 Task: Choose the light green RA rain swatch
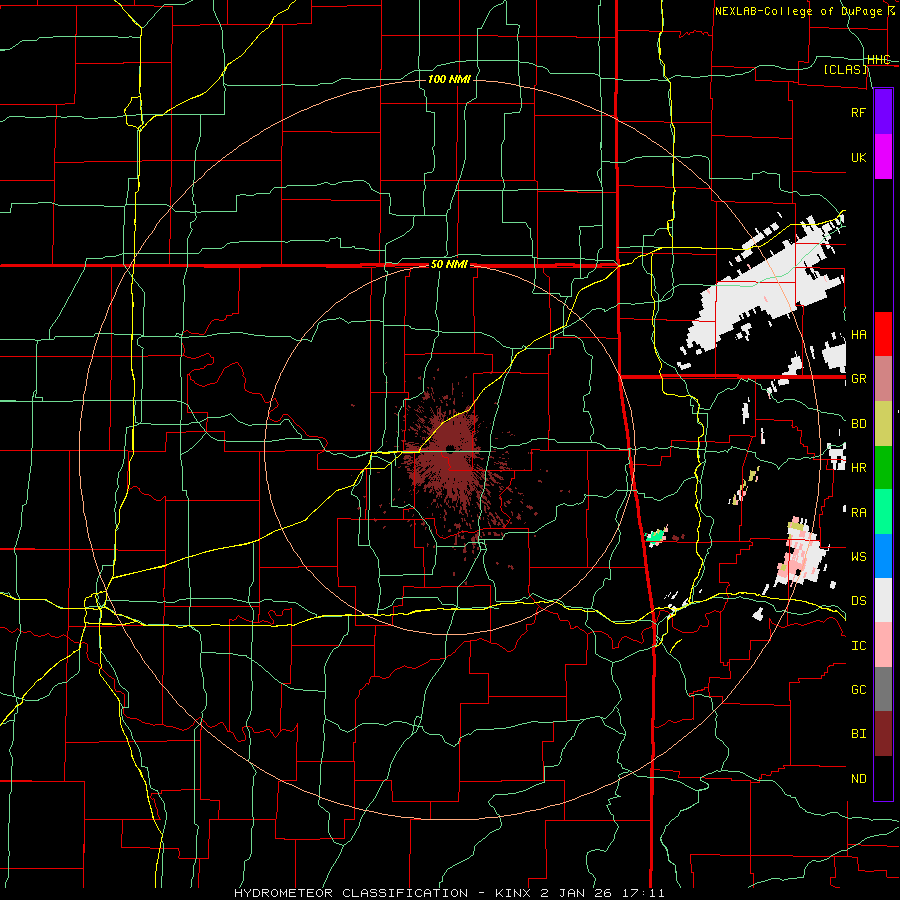point(883,512)
